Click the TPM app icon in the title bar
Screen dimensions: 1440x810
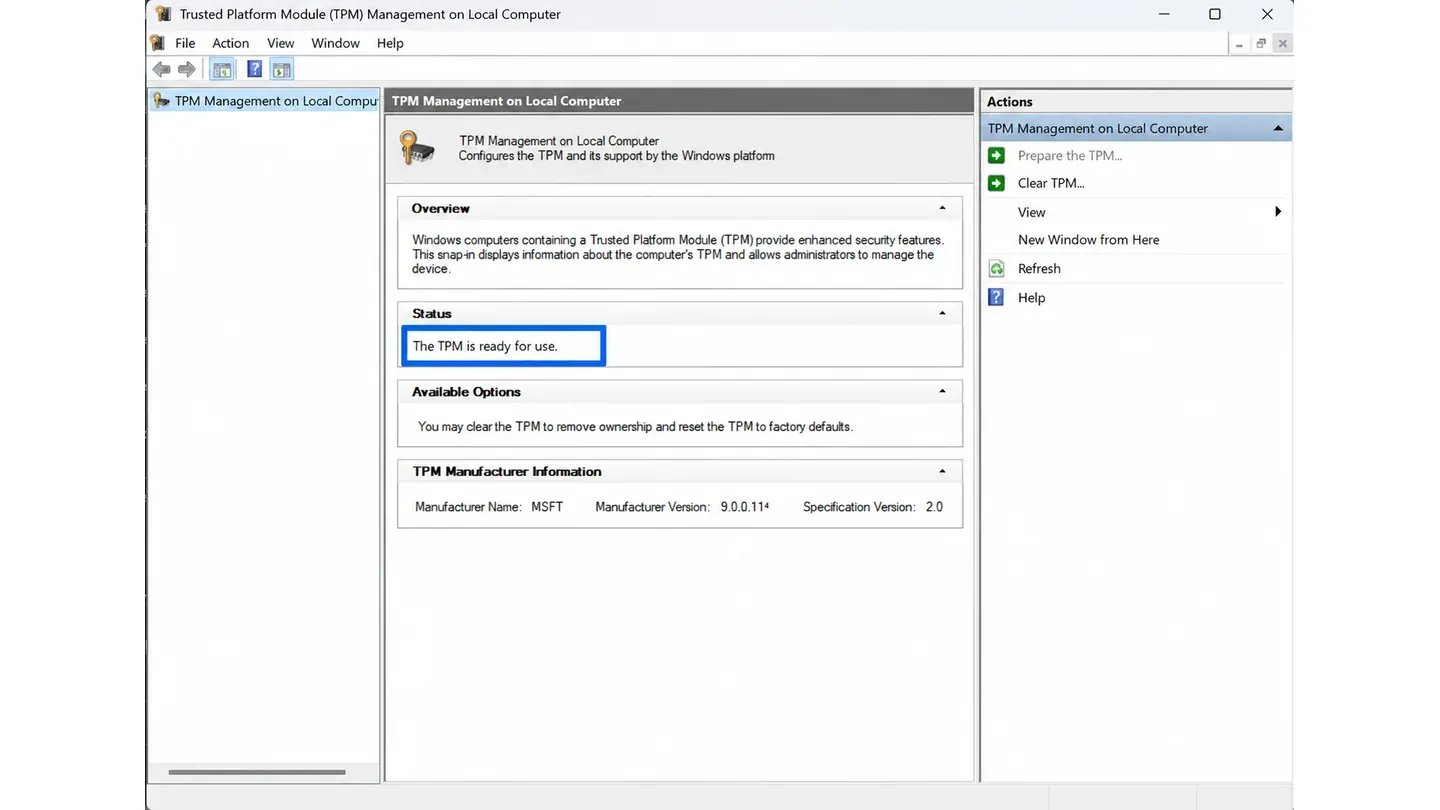point(163,14)
